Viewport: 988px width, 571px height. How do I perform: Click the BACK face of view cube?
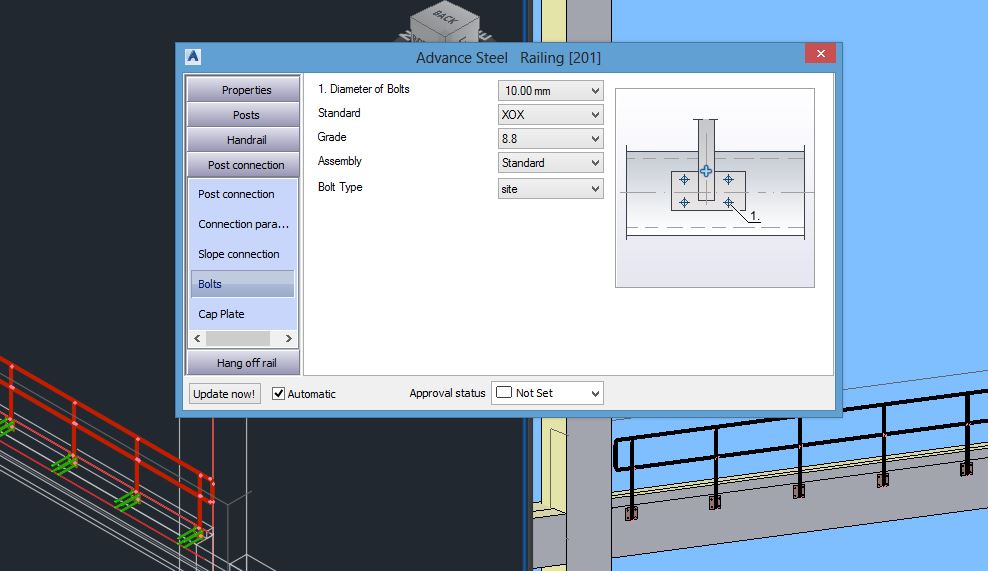pos(445,19)
